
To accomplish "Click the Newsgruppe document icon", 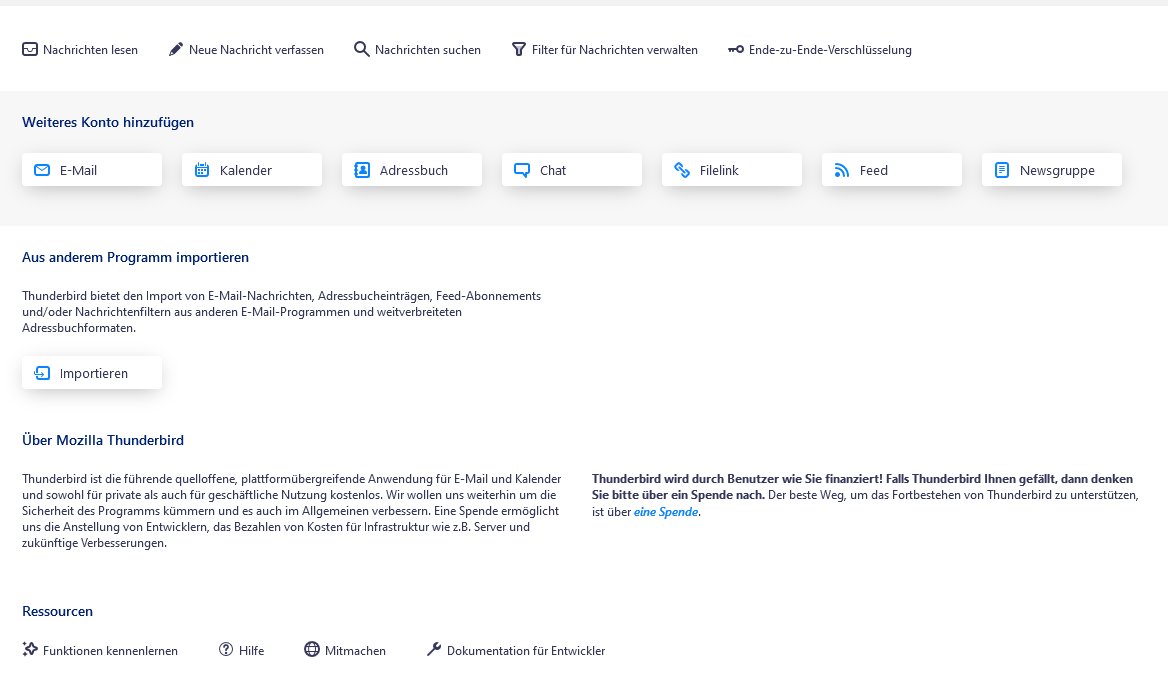I will pos(1002,170).
